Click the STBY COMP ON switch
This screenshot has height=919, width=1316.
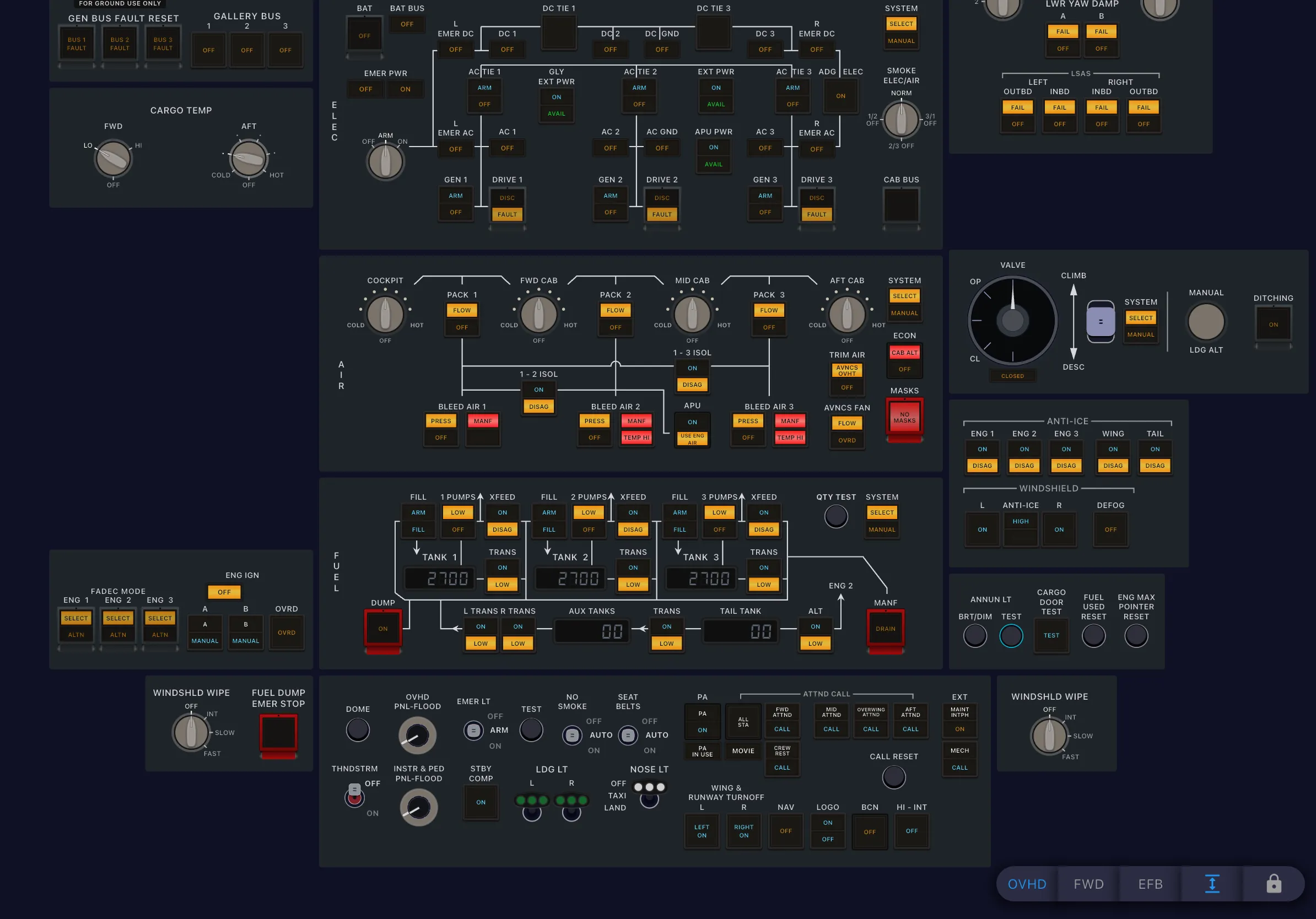[481, 802]
